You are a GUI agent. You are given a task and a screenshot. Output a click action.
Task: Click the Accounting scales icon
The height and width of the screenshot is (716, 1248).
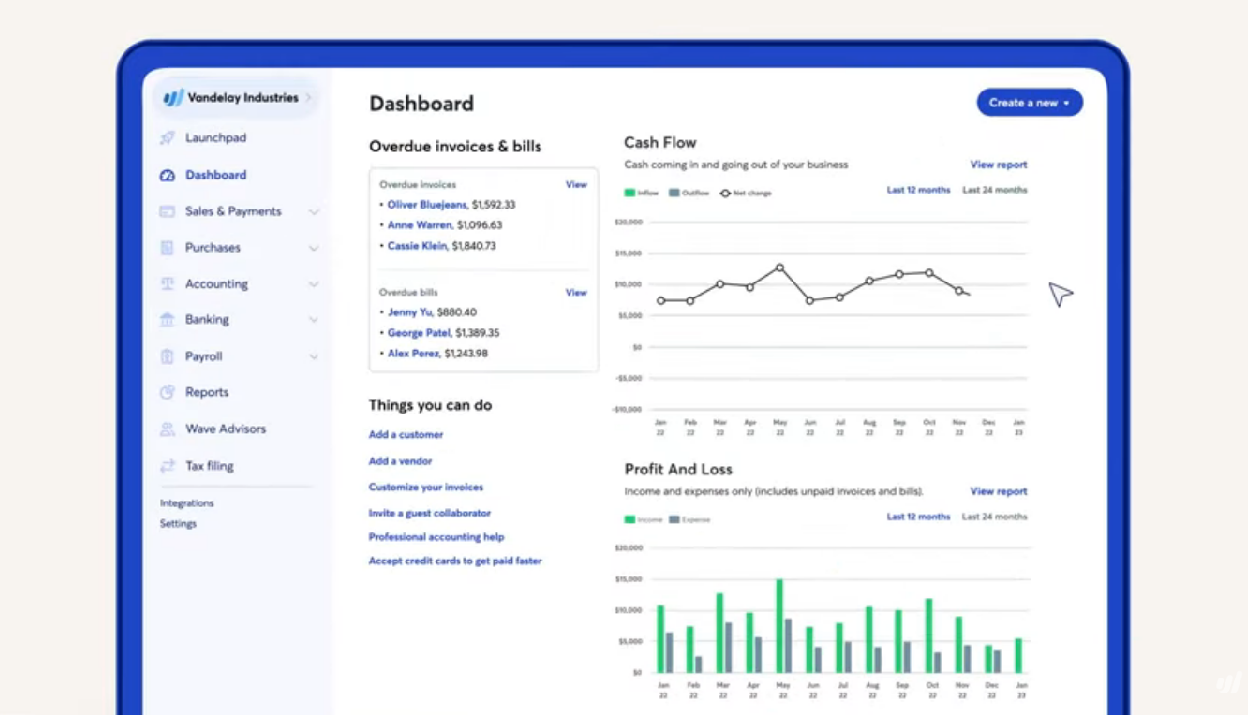coord(167,284)
